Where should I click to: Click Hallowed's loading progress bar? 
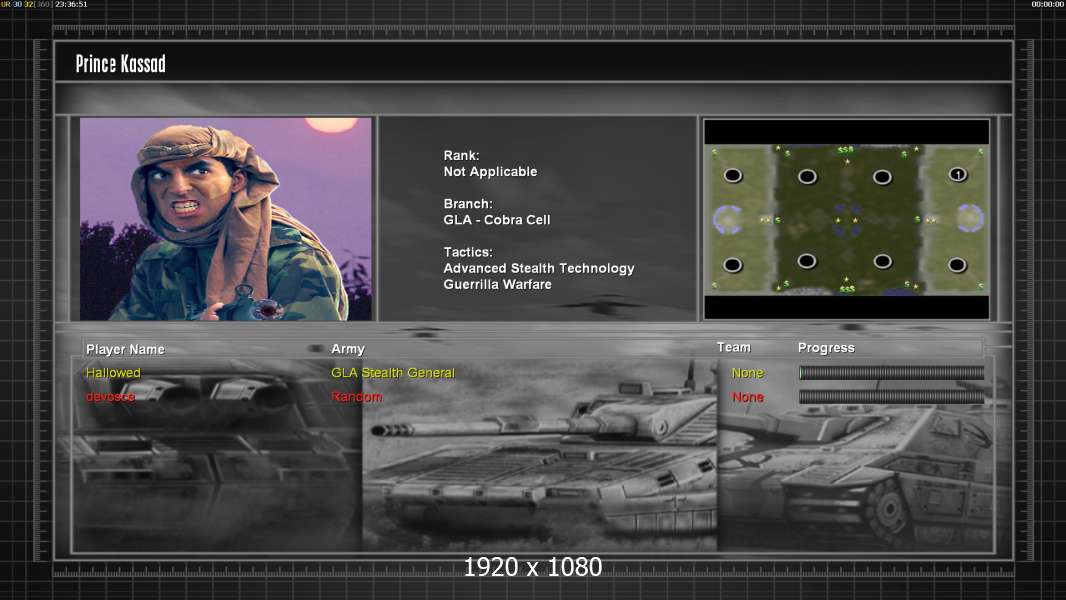pos(891,372)
